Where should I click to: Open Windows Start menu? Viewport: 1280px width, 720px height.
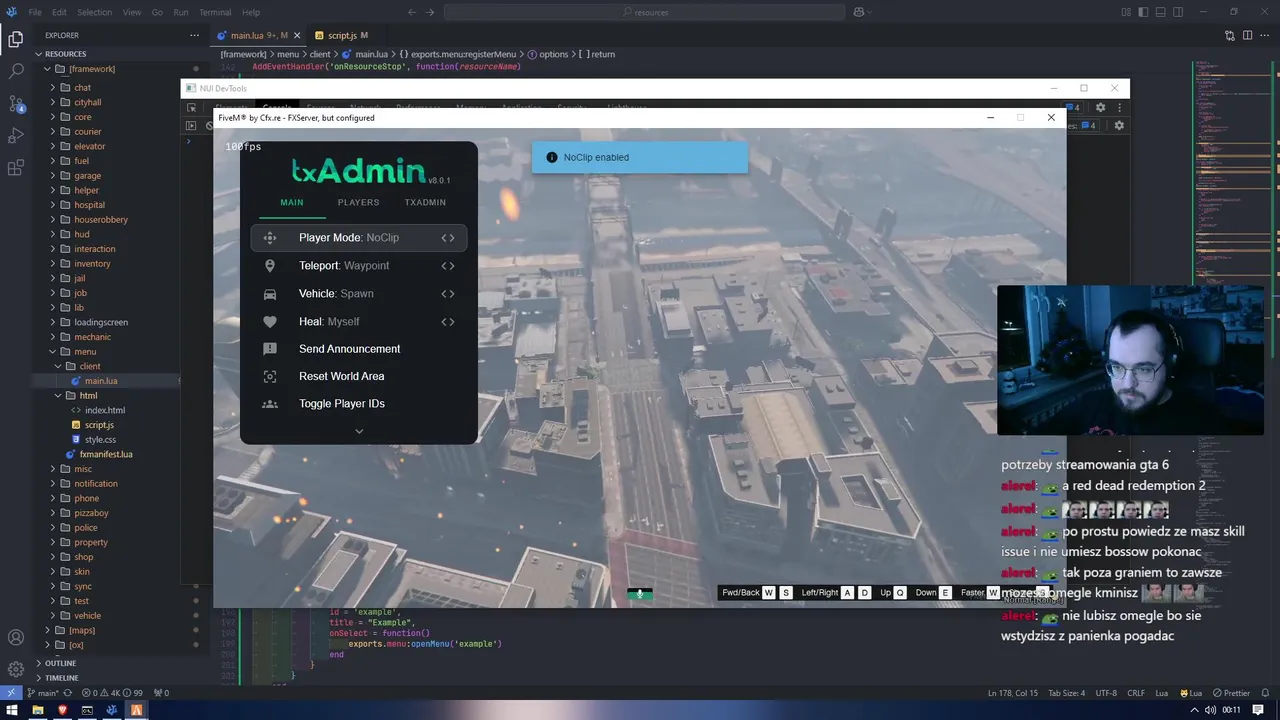click(12, 710)
